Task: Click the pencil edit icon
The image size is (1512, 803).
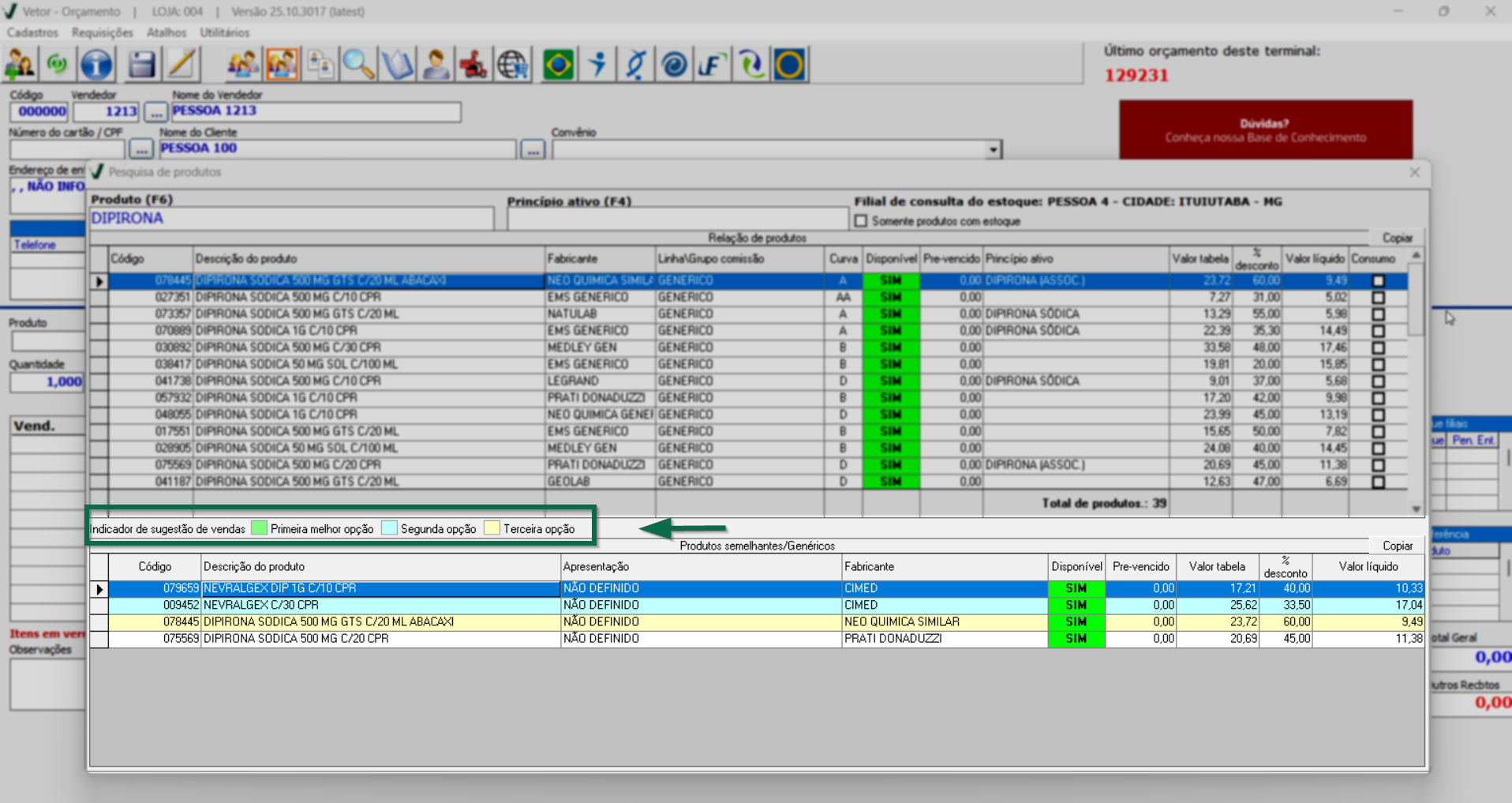Action: tap(182, 64)
